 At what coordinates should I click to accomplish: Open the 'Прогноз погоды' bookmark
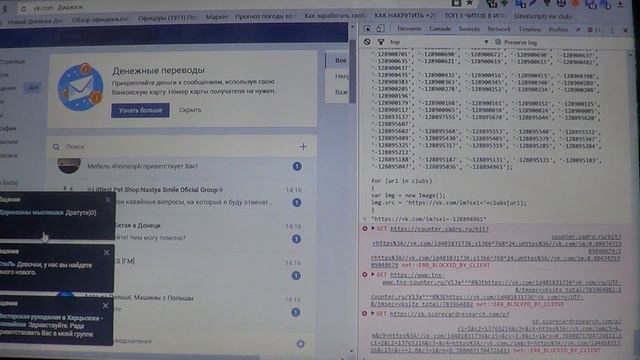point(264,16)
